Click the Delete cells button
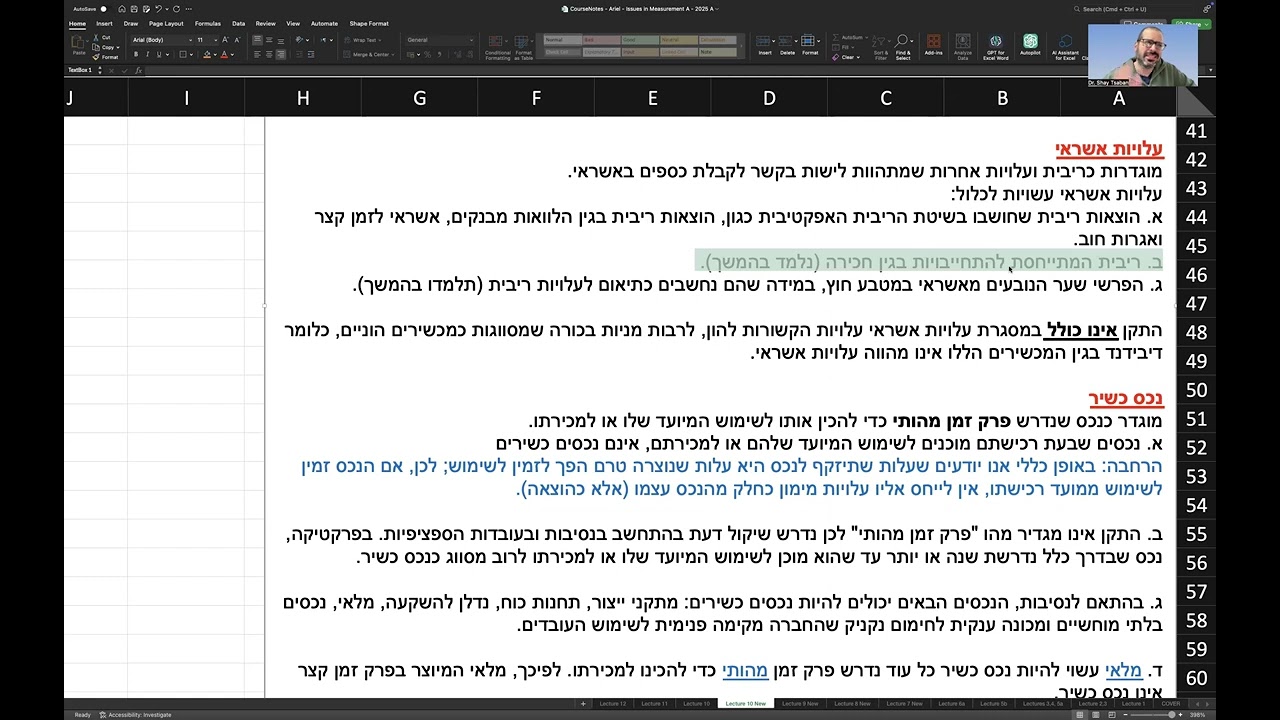This screenshot has width=1280, height=720. [x=788, y=46]
